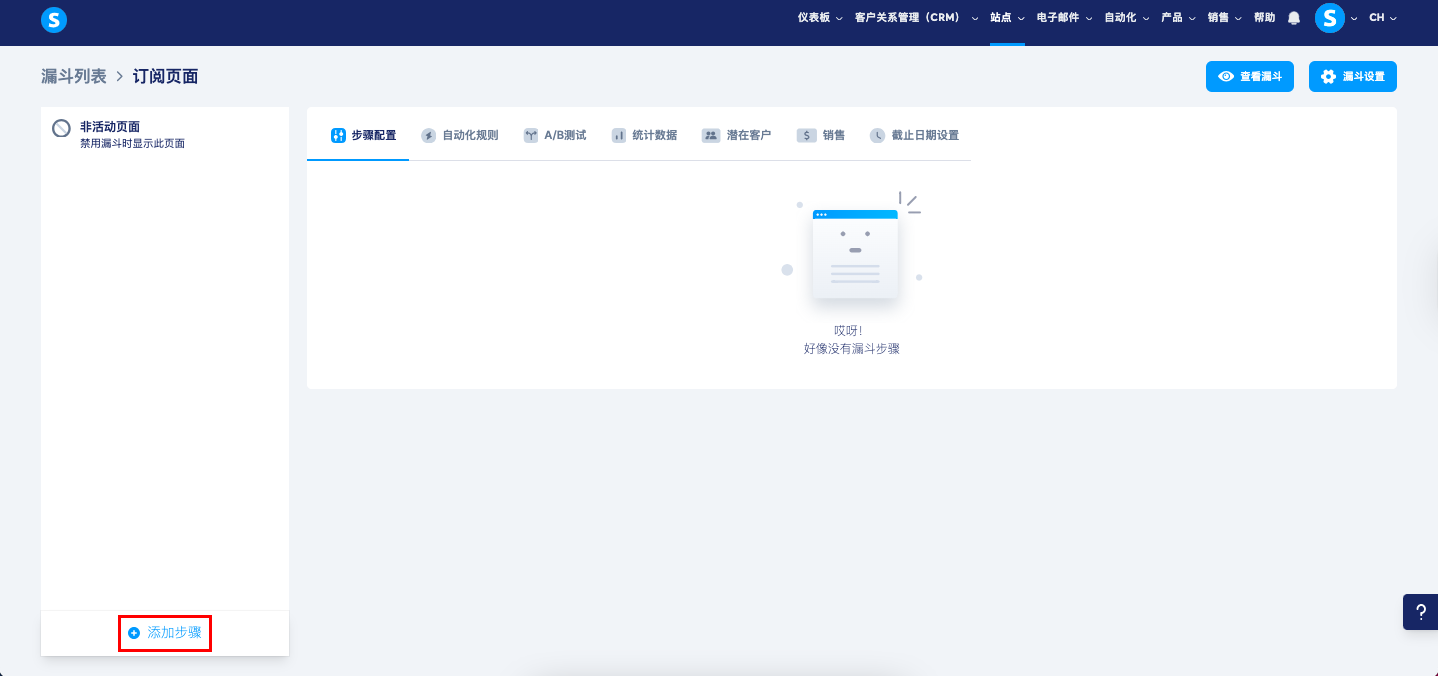Click the 销售 dollar icon
This screenshot has width=1438, height=676.
807,135
